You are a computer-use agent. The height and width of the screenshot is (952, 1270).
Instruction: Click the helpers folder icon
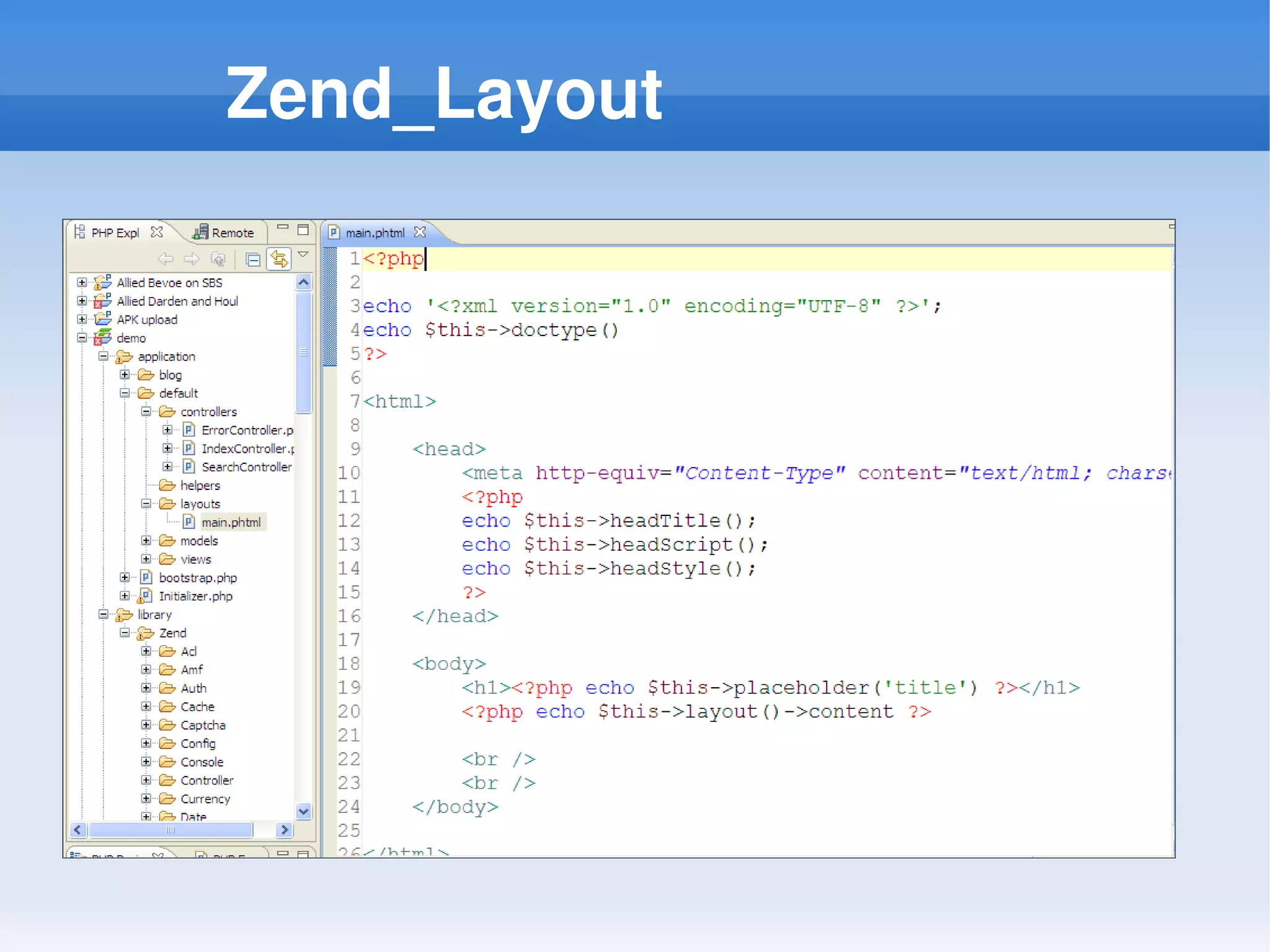167,485
